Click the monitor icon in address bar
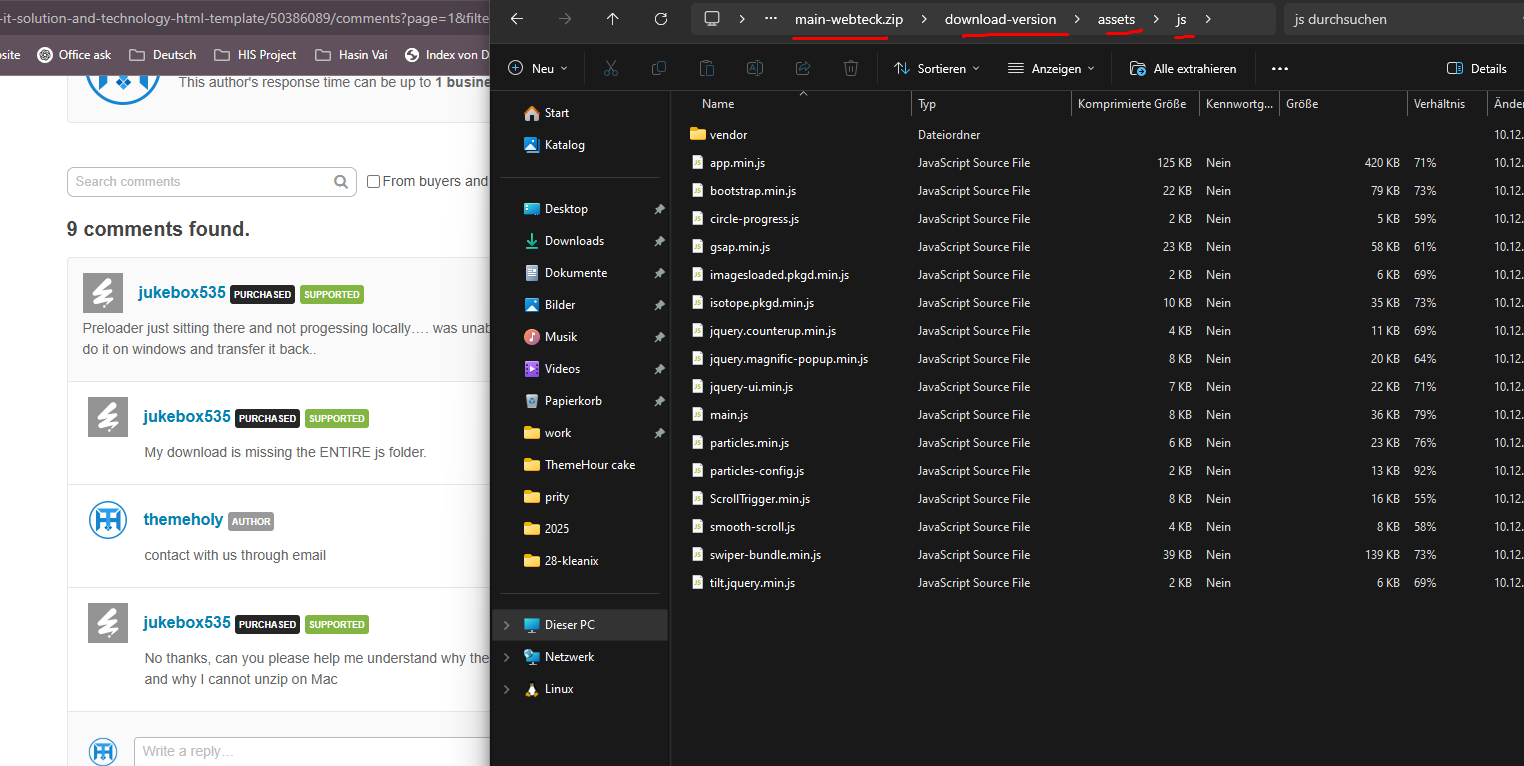 click(x=712, y=19)
